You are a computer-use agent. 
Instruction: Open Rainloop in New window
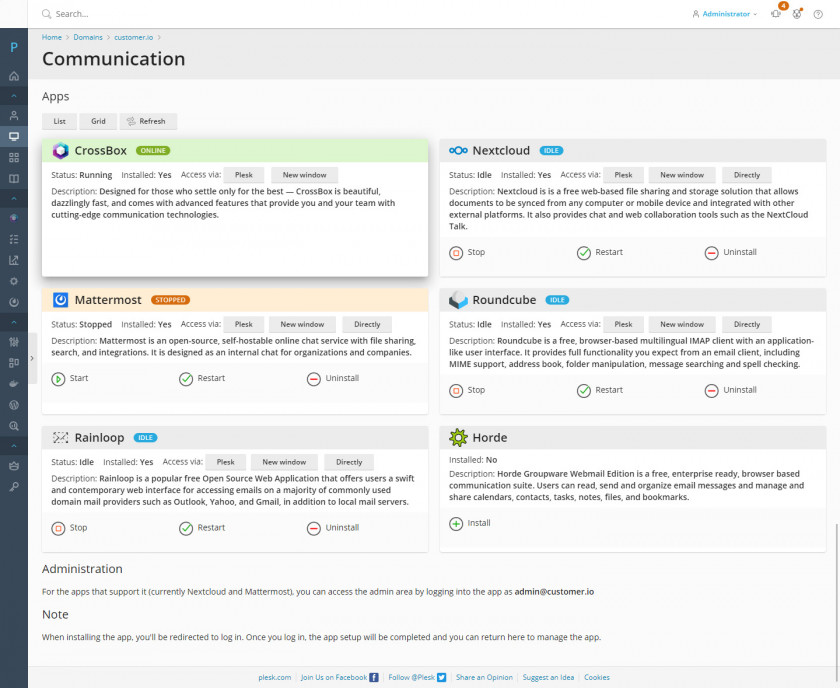284,462
